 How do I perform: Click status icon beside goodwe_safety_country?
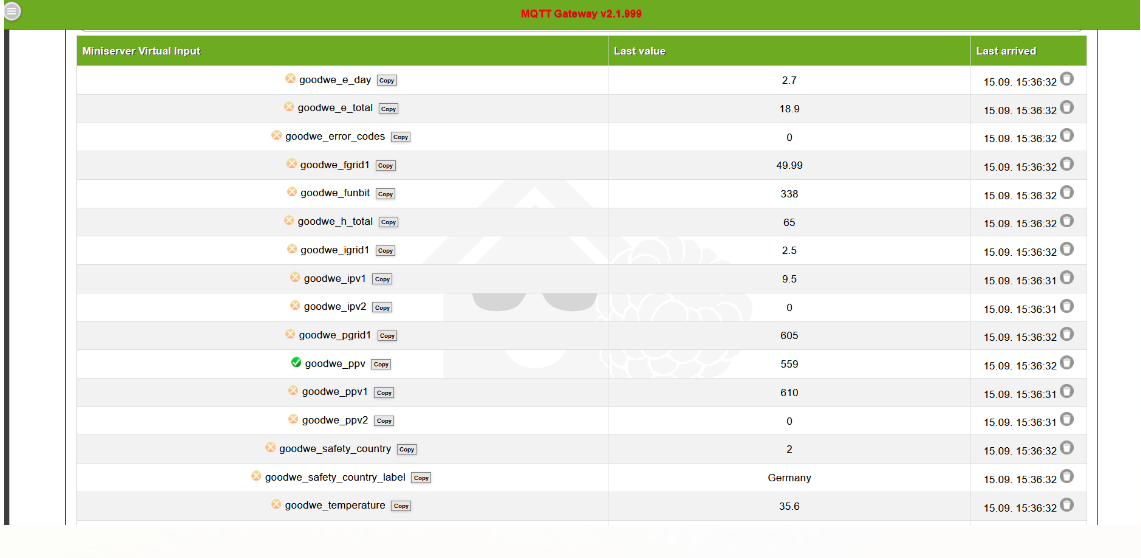click(270, 447)
